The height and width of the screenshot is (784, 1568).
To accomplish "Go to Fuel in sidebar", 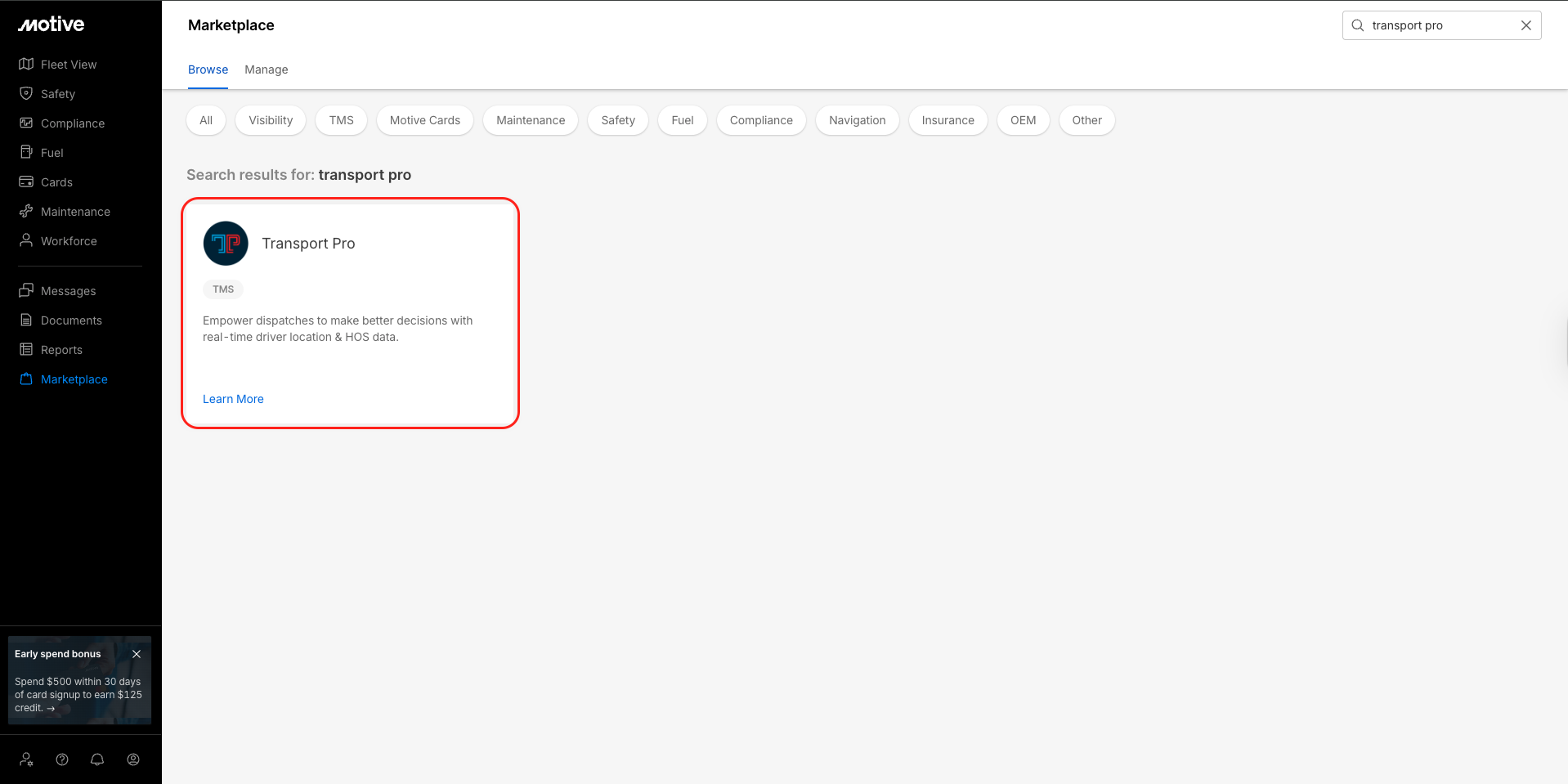I will [52, 153].
